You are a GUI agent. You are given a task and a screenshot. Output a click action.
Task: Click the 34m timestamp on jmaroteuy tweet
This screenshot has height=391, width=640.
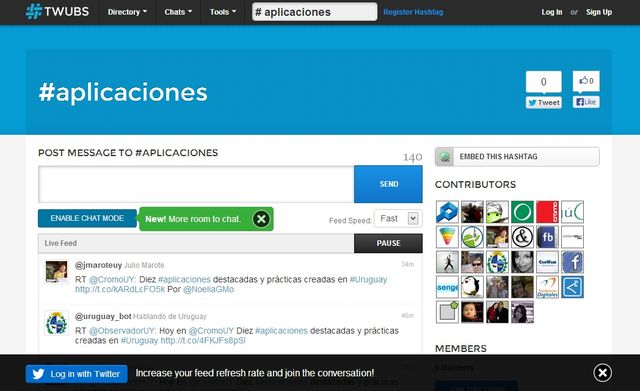407,264
